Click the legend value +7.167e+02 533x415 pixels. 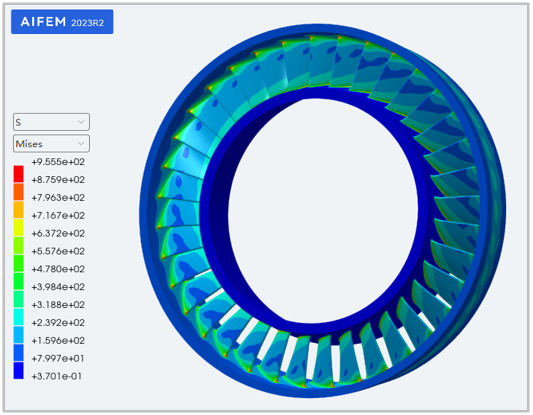click(x=58, y=215)
